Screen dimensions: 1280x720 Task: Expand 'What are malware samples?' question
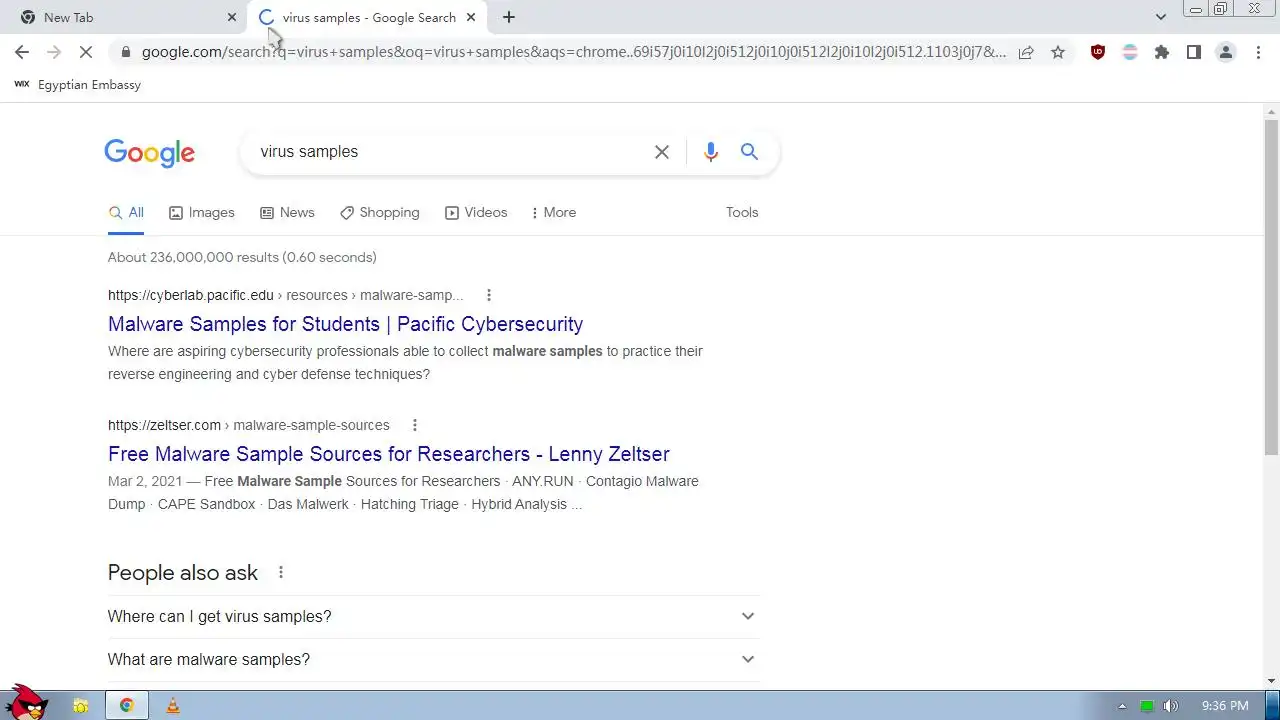coord(432,660)
